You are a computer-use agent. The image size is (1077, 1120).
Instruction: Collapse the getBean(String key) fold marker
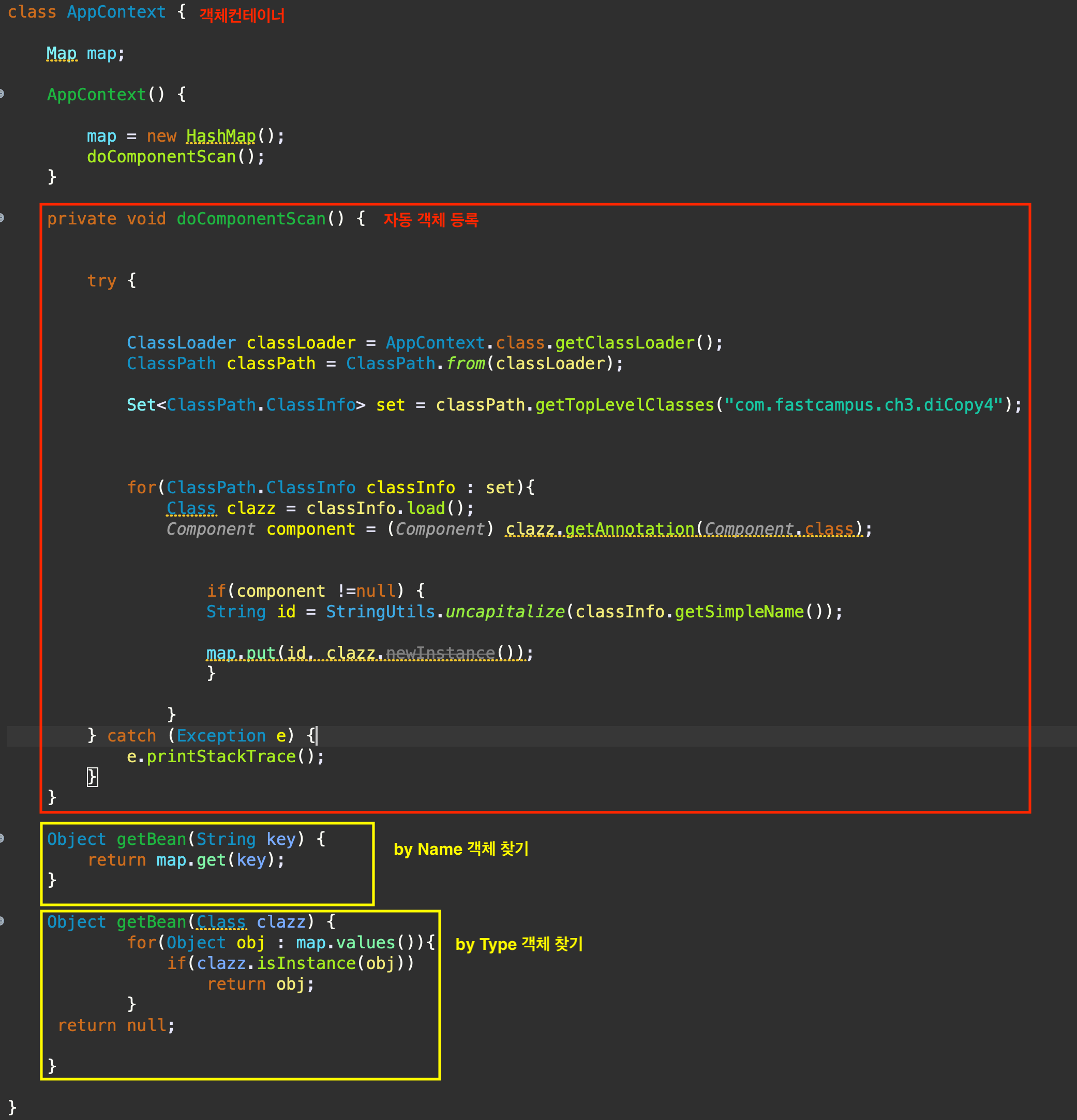[x=2, y=838]
